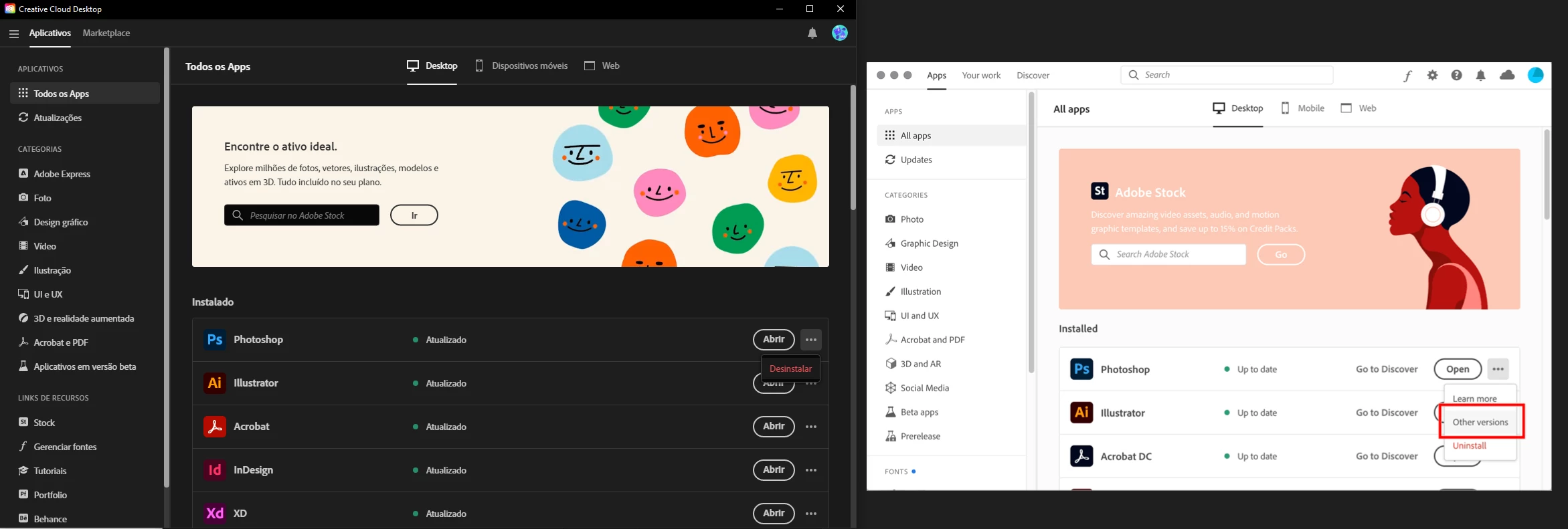Click Abrir button for XD
The height and width of the screenshot is (529, 1568).
pyautogui.click(x=774, y=514)
